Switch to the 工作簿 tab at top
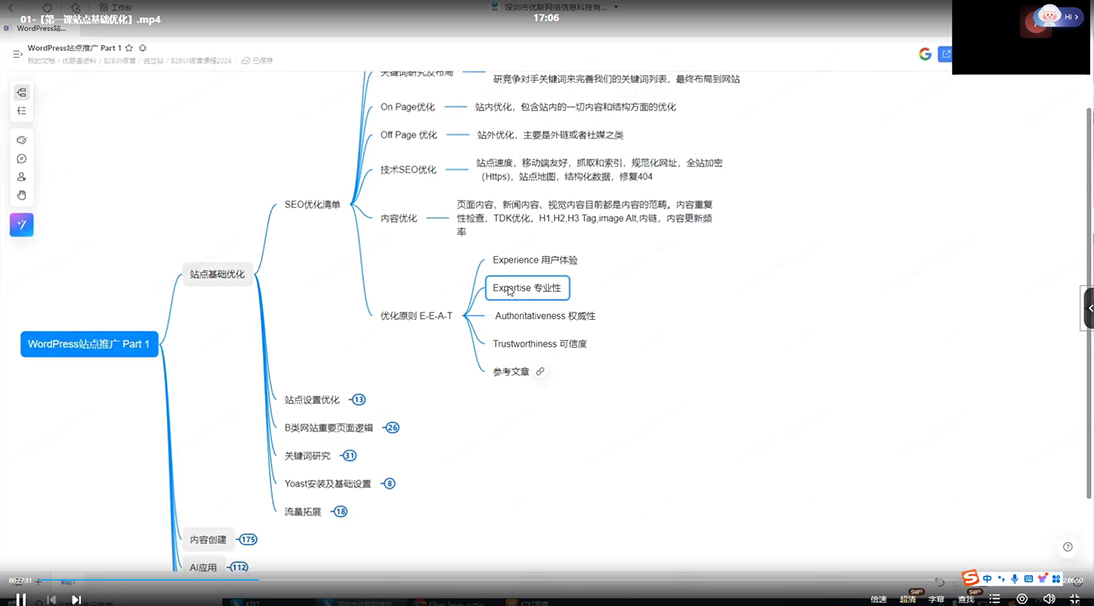The height and width of the screenshot is (606, 1094). coord(120,8)
